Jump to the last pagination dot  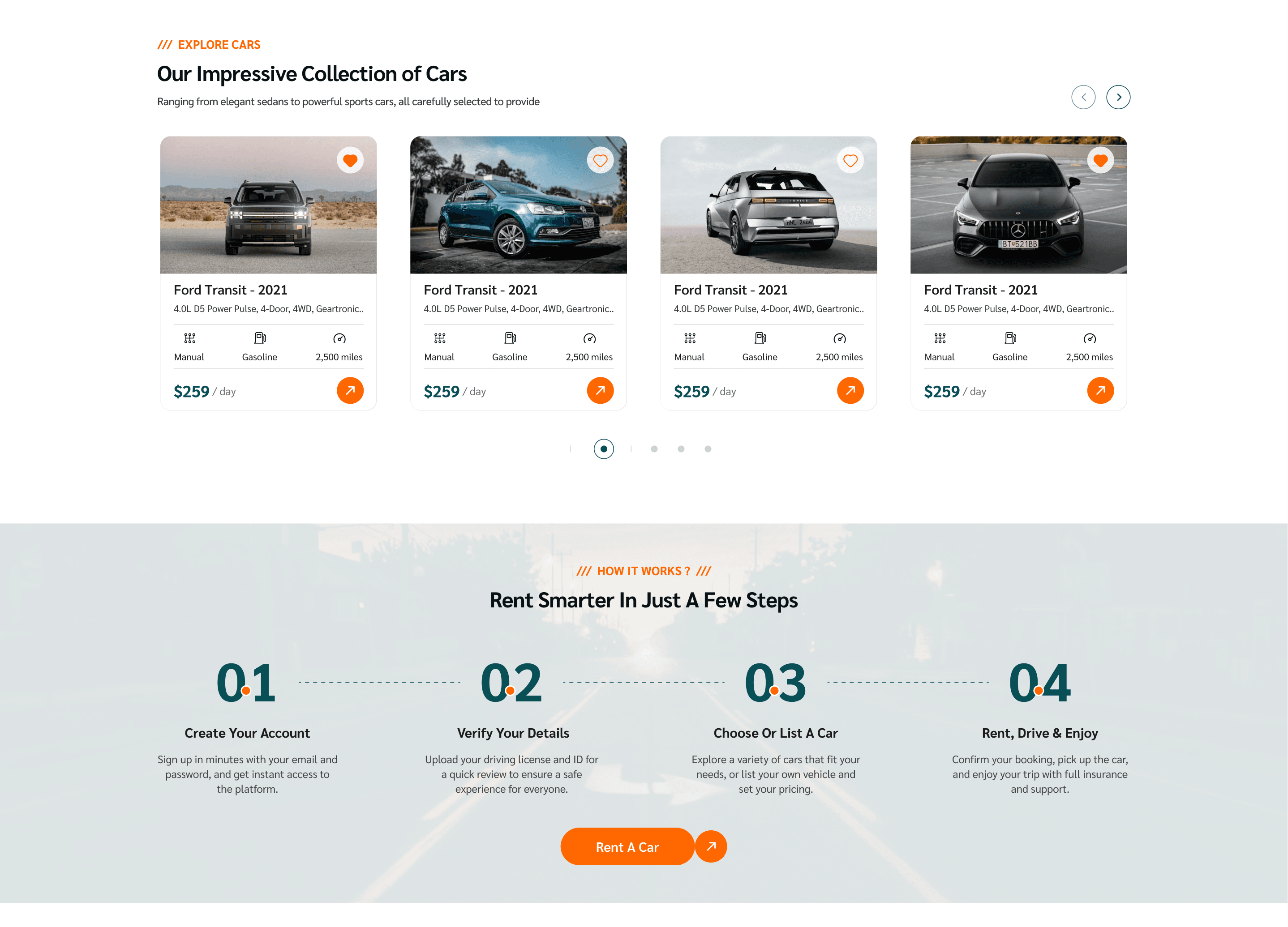(708, 449)
